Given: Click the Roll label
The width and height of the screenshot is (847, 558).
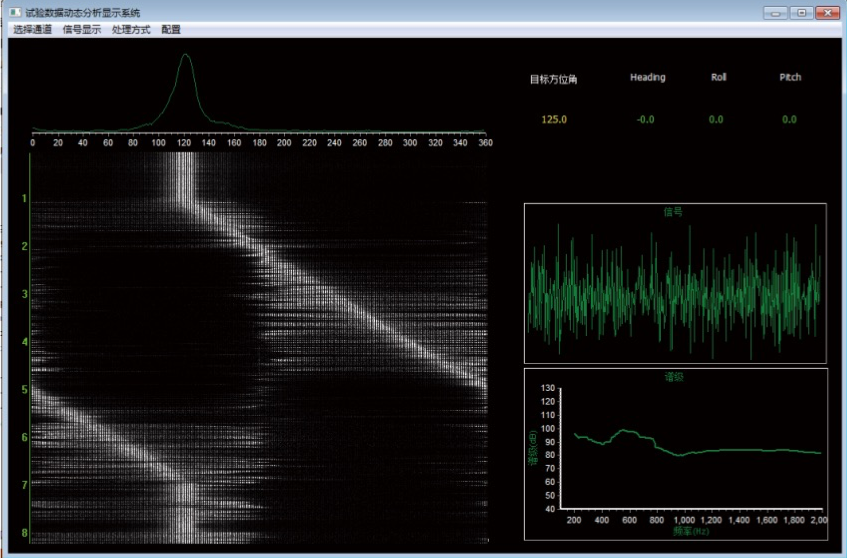Looking at the screenshot, I should pyautogui.click(x=718, y=77).
